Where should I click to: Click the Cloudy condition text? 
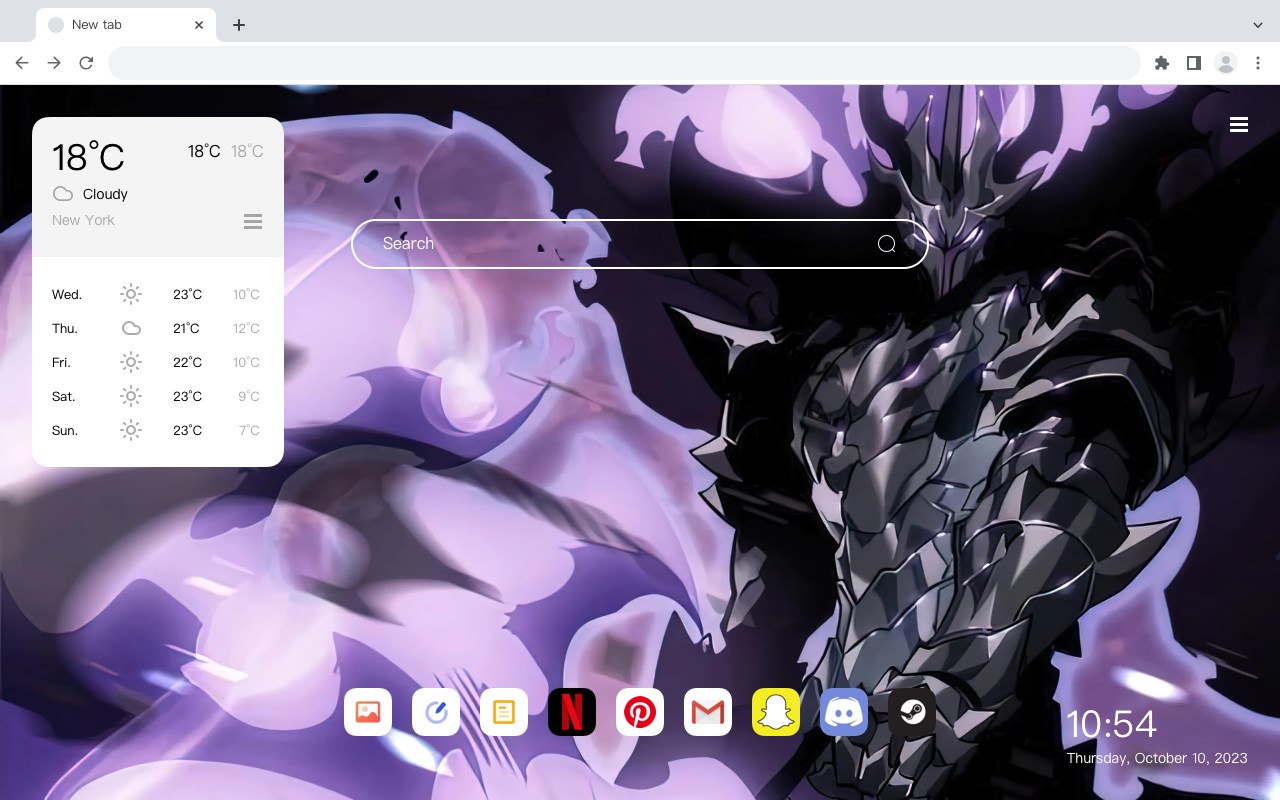(x=105, y=194)
